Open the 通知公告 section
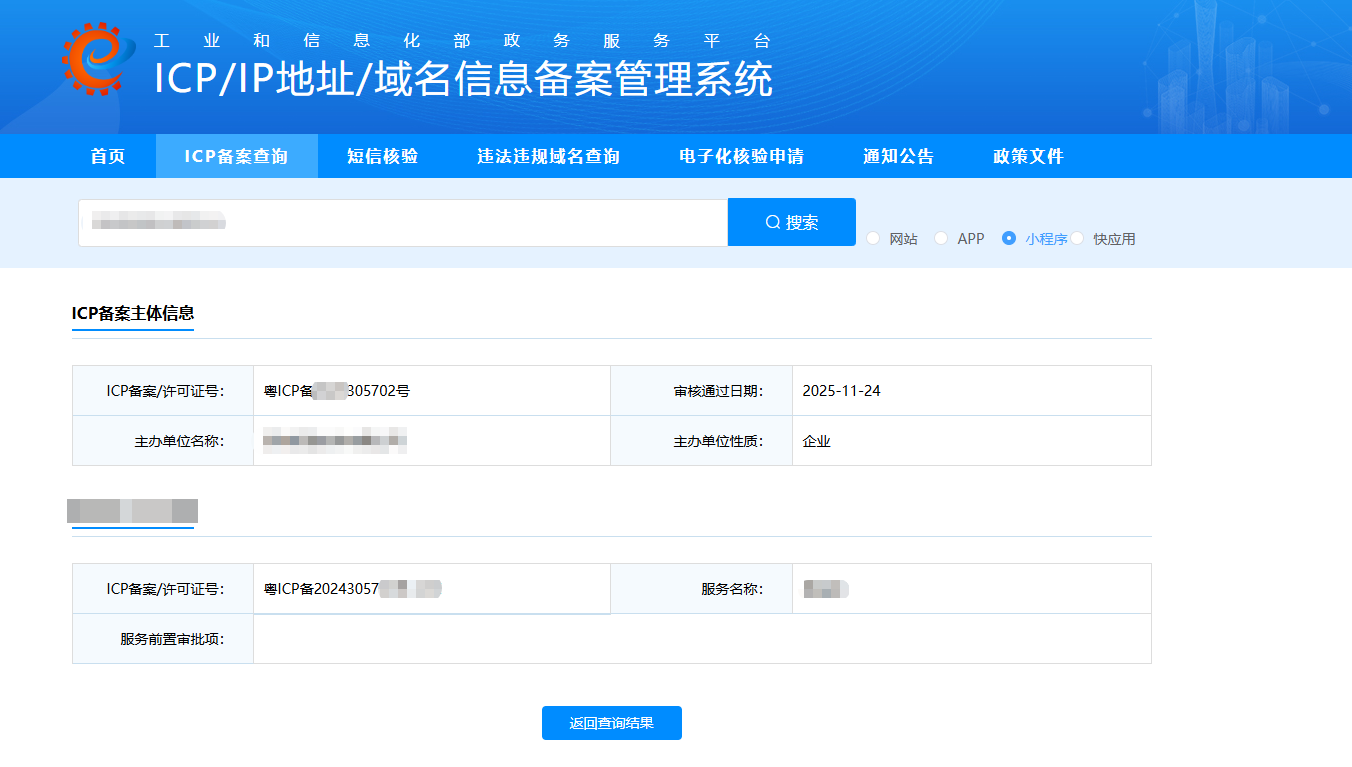Image resolution: width=1352 pixels, height=767 pixels. 898,156
